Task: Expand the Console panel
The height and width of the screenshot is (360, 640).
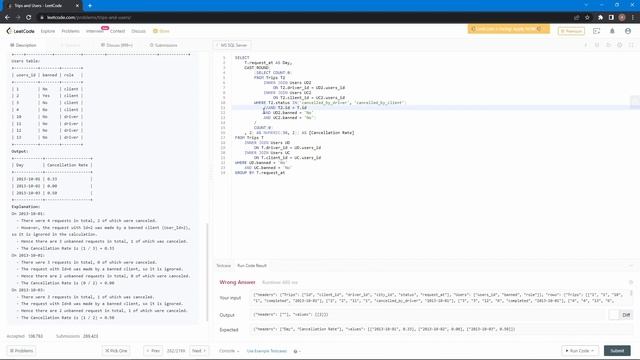Action: point(229,351)
